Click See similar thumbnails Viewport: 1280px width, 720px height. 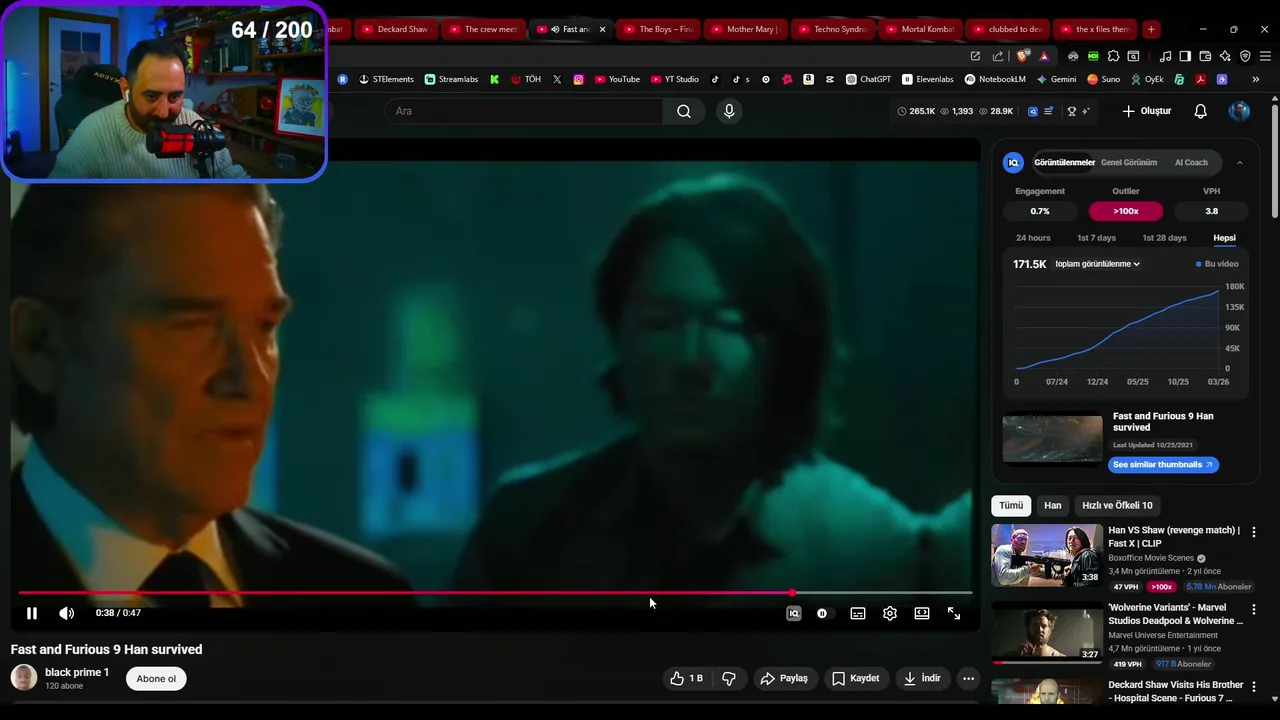tap(1163, 465)
